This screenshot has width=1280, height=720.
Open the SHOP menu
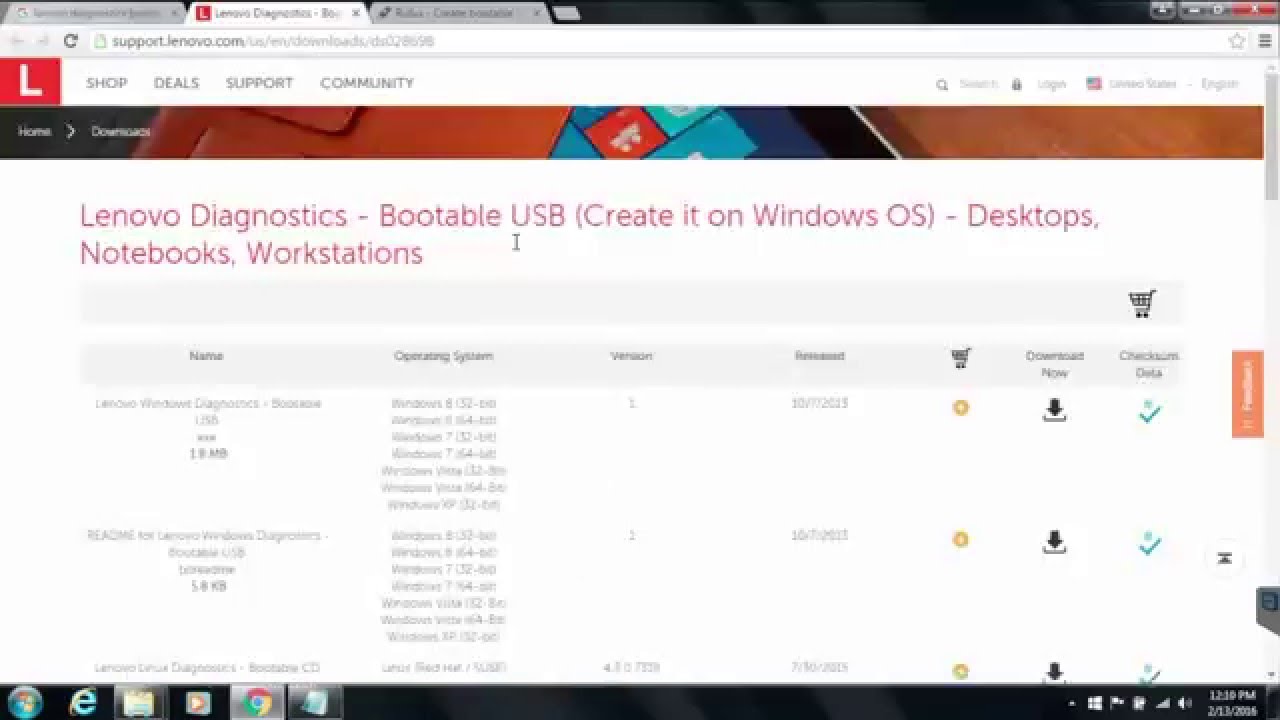(x=106, y=83)
